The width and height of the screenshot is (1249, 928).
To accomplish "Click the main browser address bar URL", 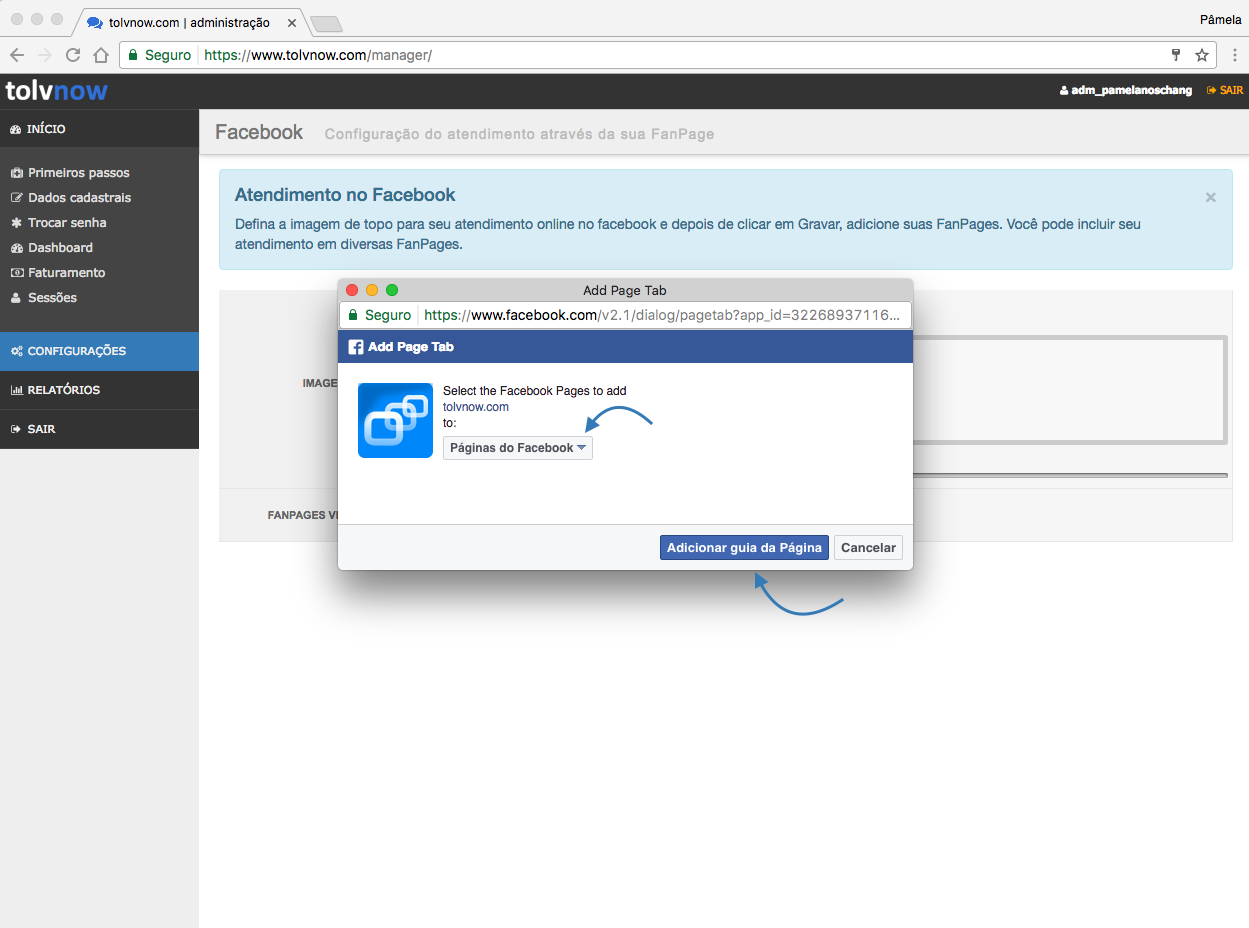I will [318, 55].
